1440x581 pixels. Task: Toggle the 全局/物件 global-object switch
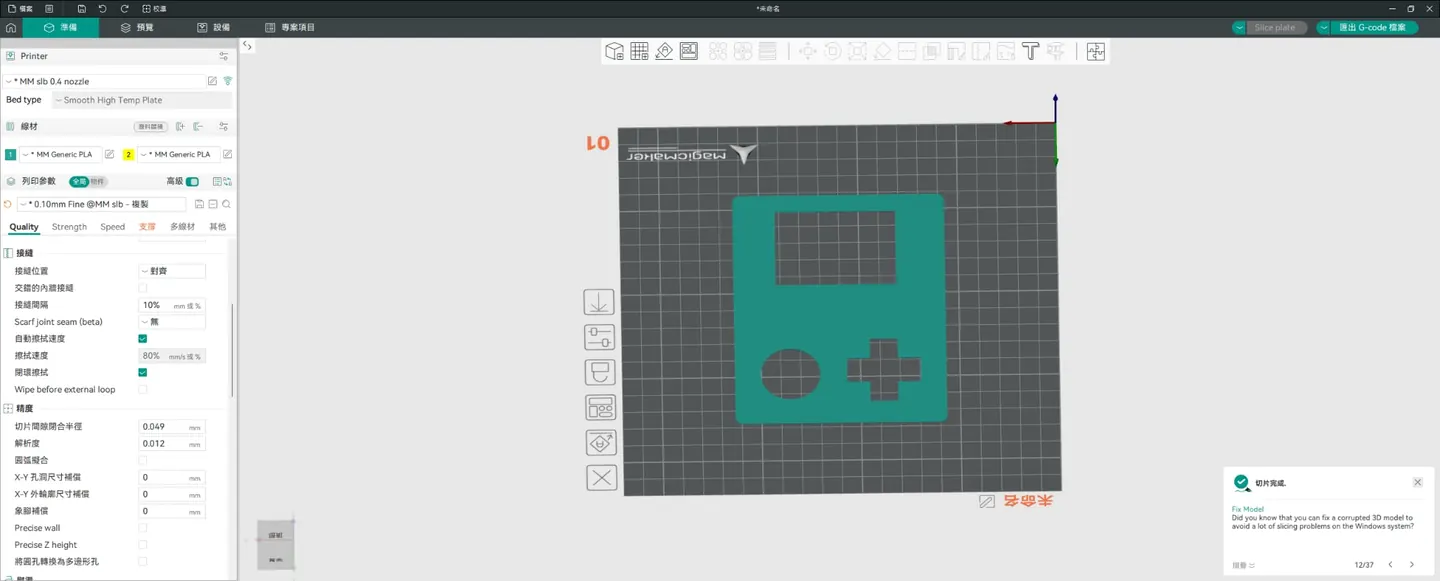[88, 181]
